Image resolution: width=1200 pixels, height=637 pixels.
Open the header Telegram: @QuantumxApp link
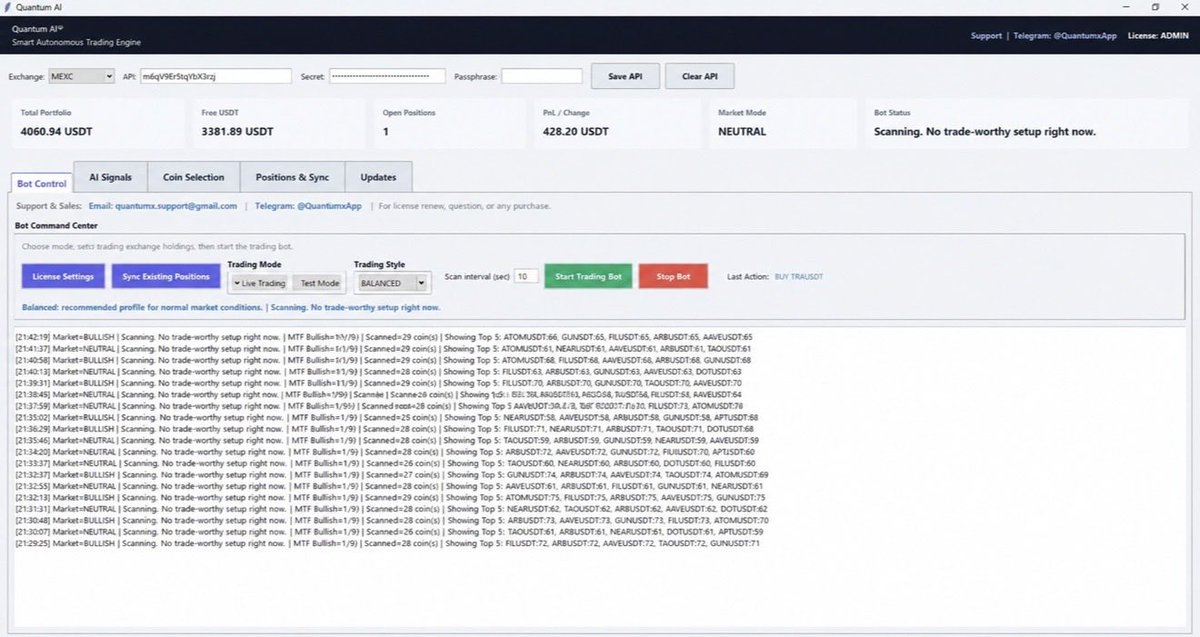pyautogui.click(x=1064, y=36)
